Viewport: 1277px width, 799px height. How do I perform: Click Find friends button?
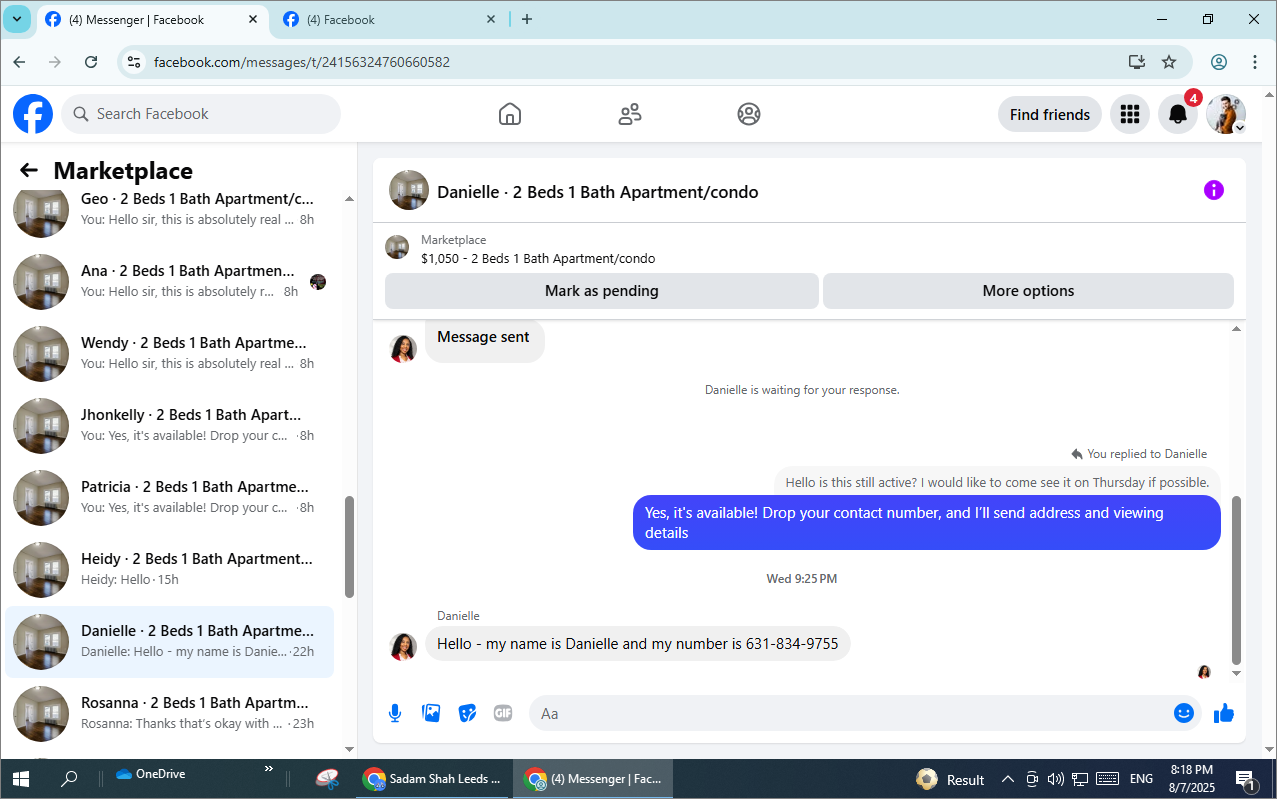[1050, 114]
